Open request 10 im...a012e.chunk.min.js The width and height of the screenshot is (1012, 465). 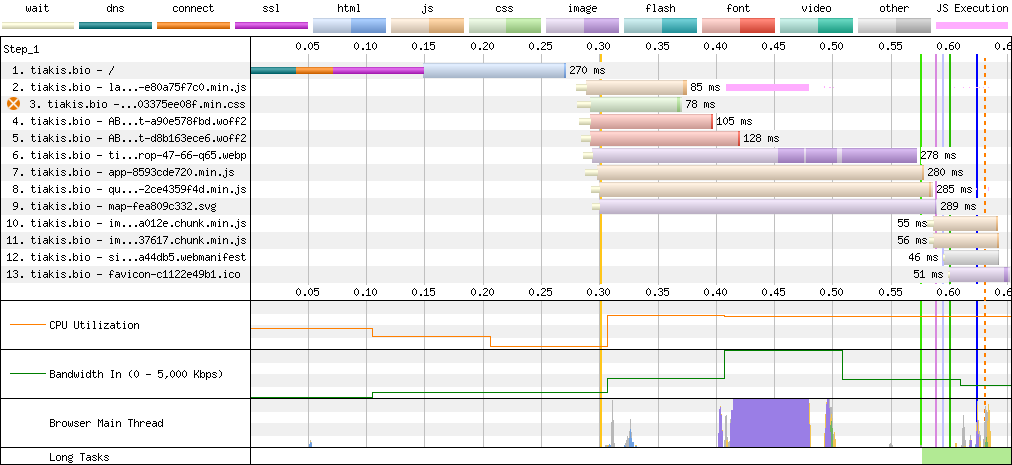[126, 223]
